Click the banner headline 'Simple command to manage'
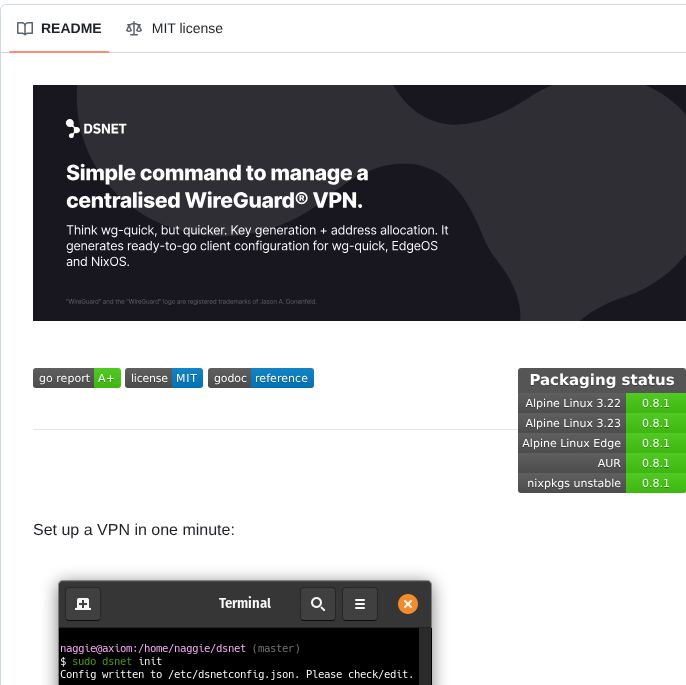 coord(217,173)
